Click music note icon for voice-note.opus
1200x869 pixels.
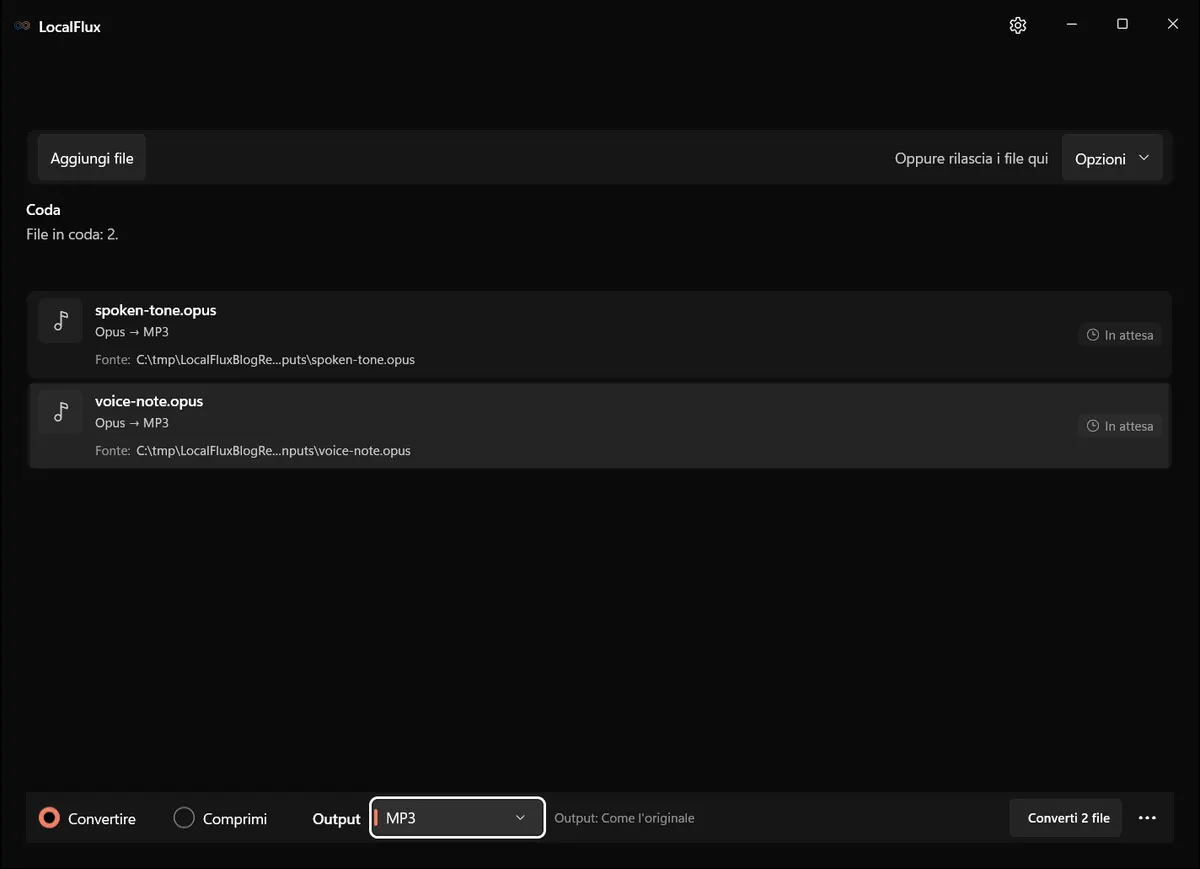point(61,411)
